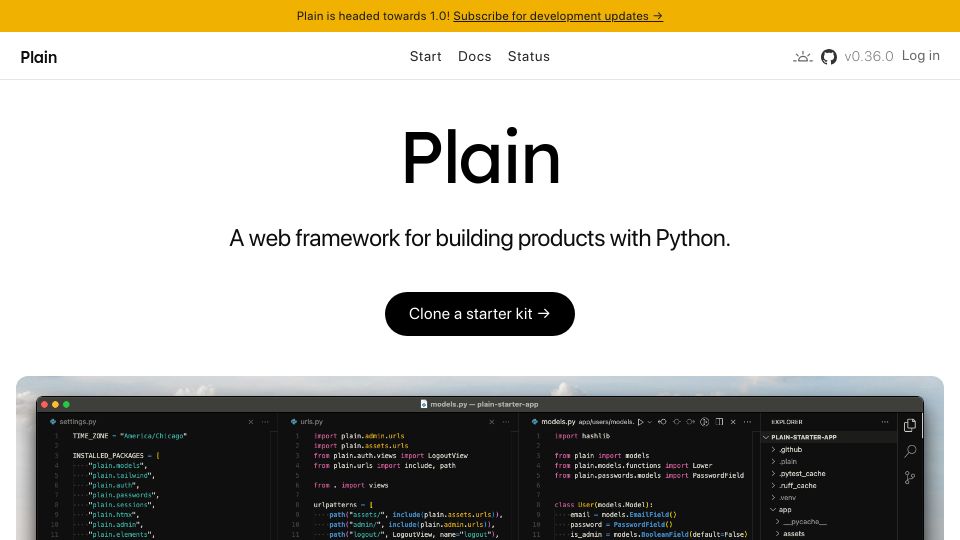Open the Explorer panel ellipsis menu

coord(885,422)
